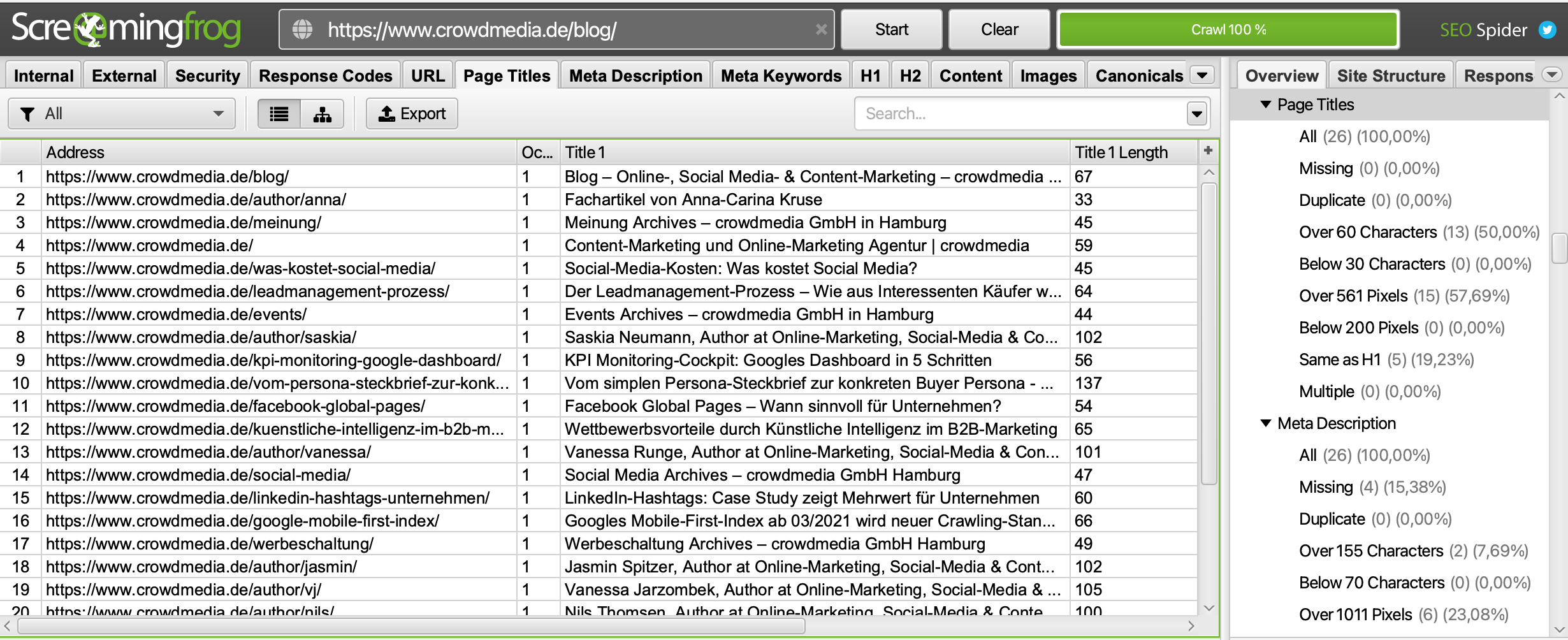The width and height of the screenshot is (1568, 640).
Task: Select row https://www.crowdmedia.de/events/
Action: point(598,314)
